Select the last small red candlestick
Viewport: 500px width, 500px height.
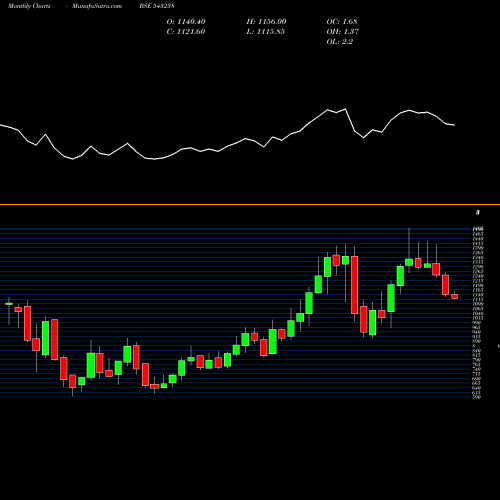pyautogui.click(x=455, y=296)
